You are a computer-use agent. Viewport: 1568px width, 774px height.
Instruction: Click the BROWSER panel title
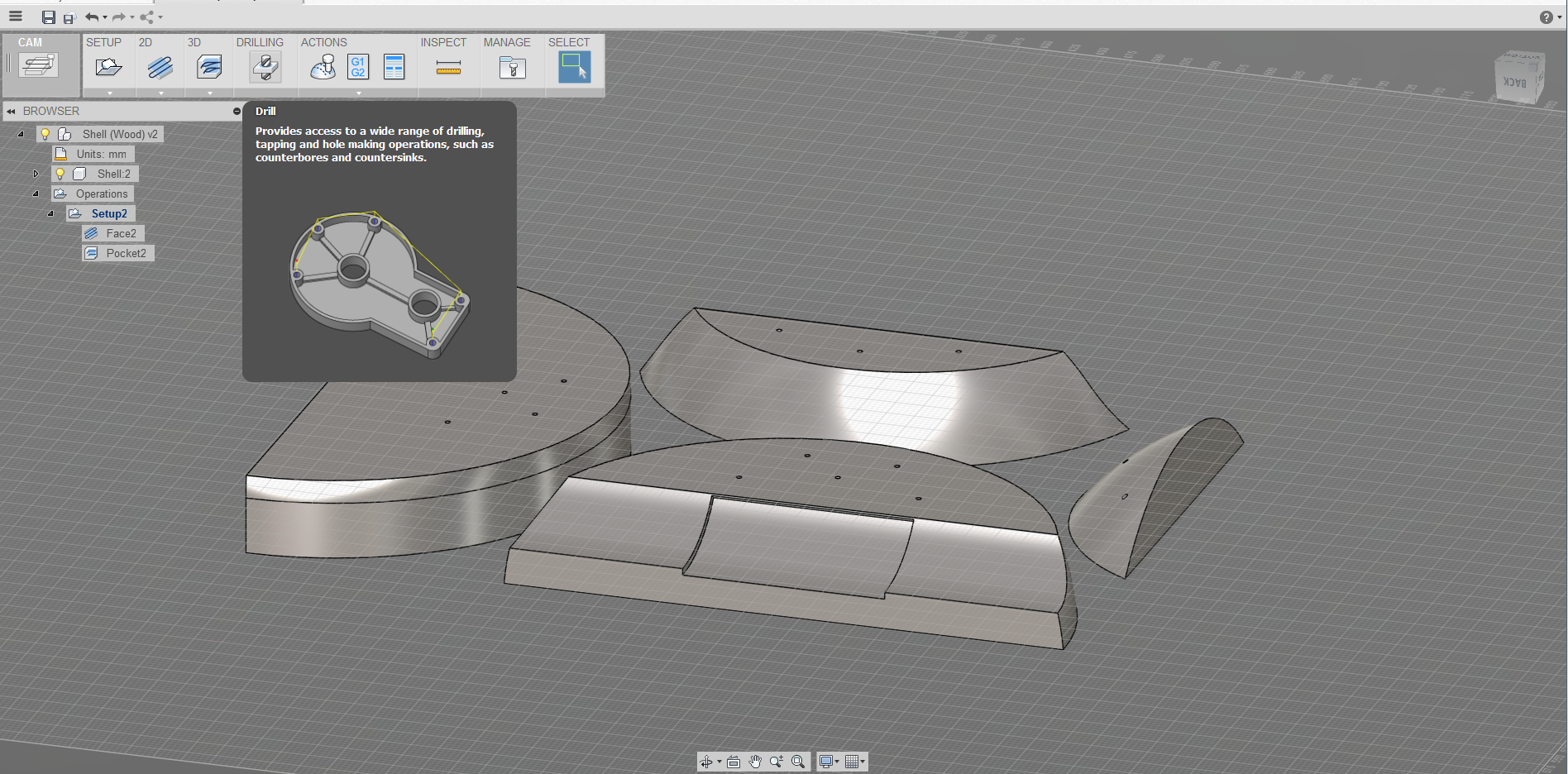(51, 111)
